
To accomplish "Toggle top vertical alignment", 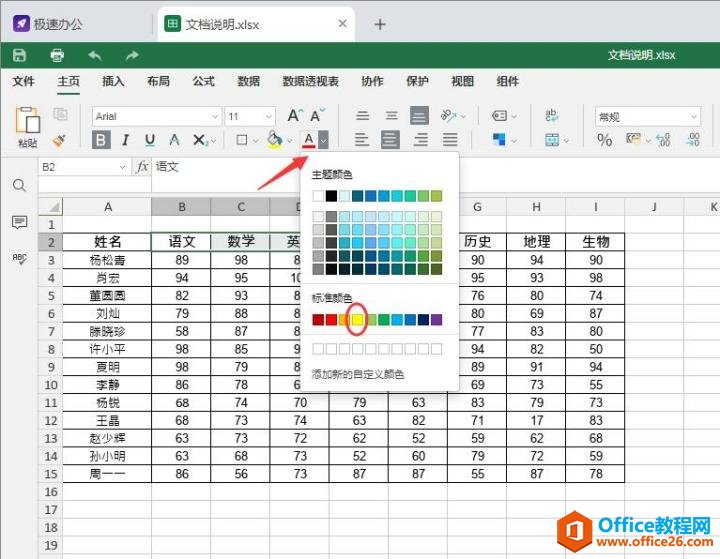I will pos(362,115).
